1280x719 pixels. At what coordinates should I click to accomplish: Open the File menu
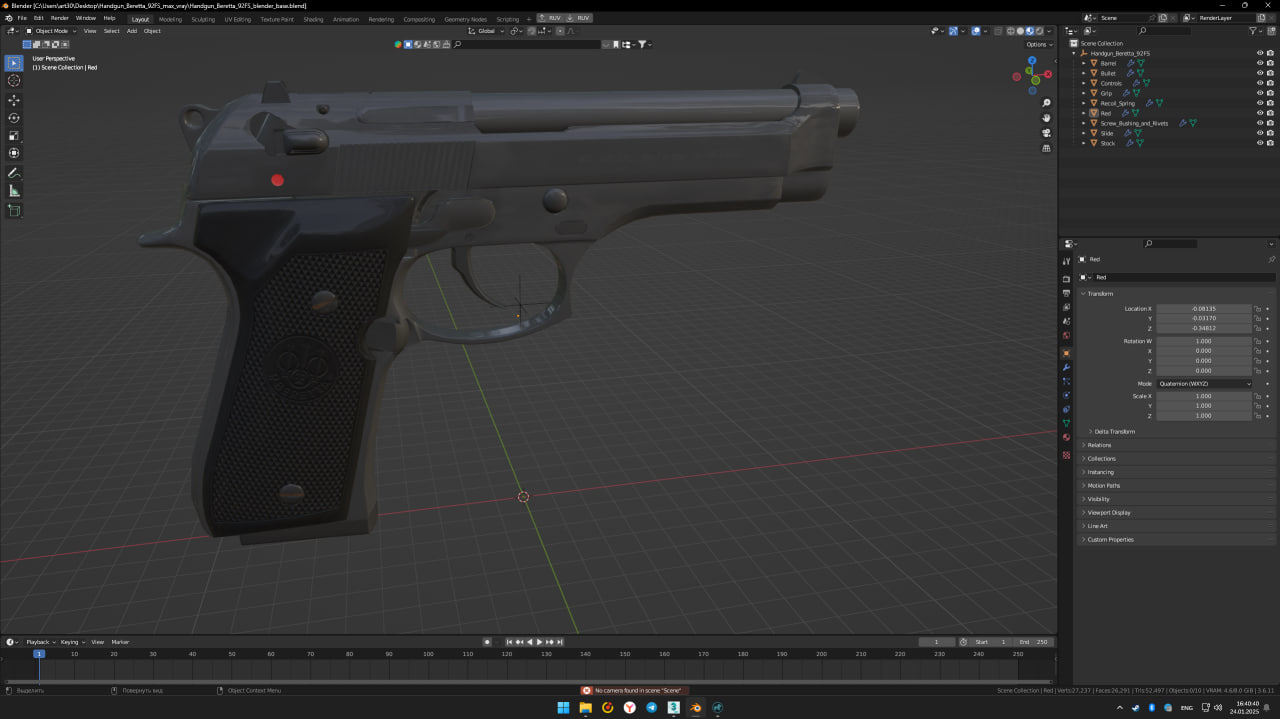pos(21,18)
